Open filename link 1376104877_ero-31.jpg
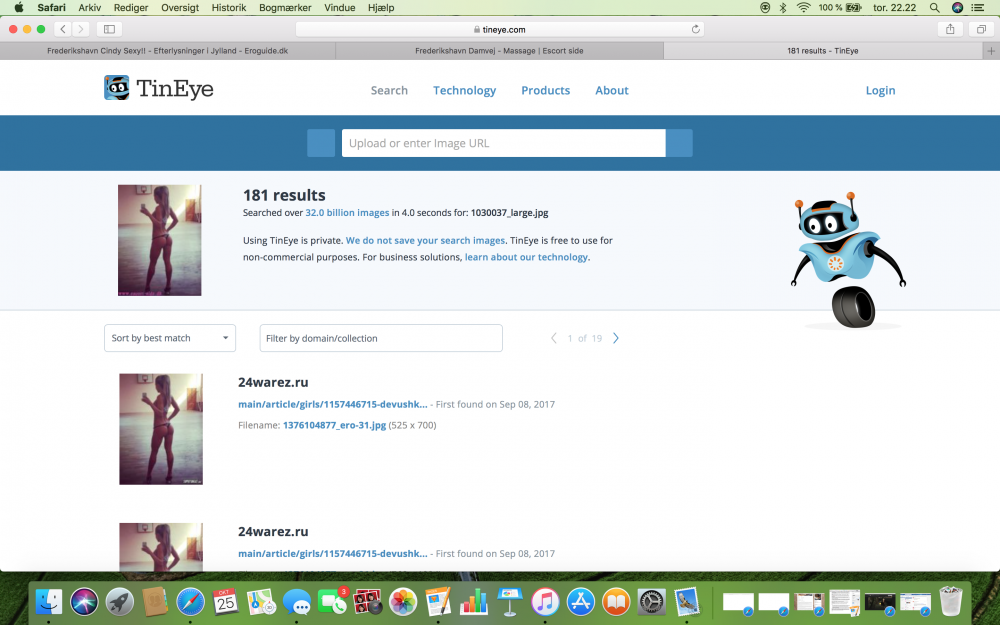This screenshot has width=1000, height=625. [x=334, y=425]
